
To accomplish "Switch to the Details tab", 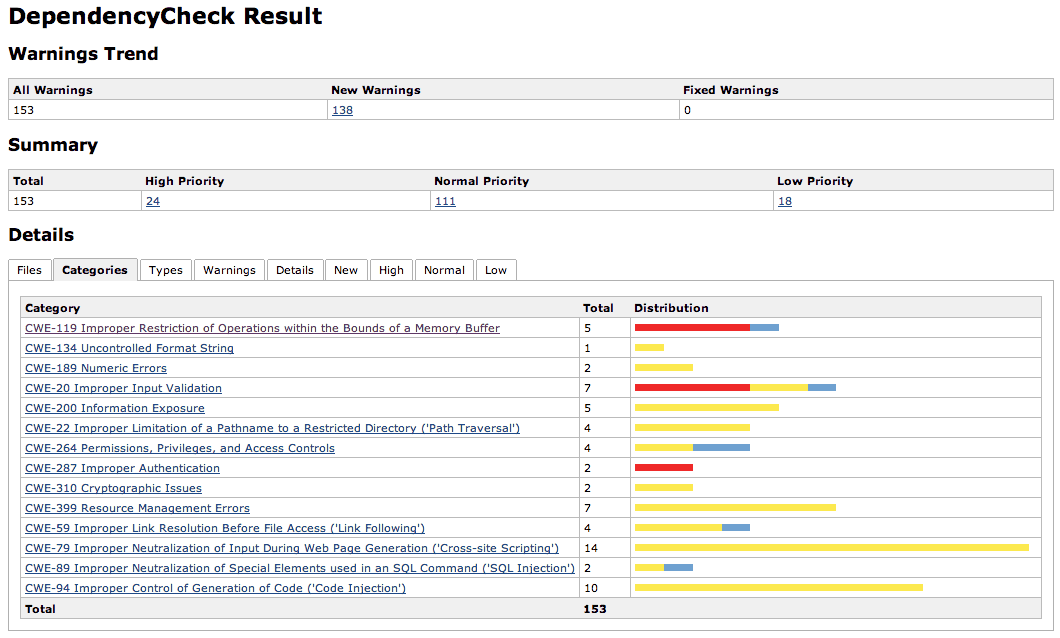I will point(295,270).
